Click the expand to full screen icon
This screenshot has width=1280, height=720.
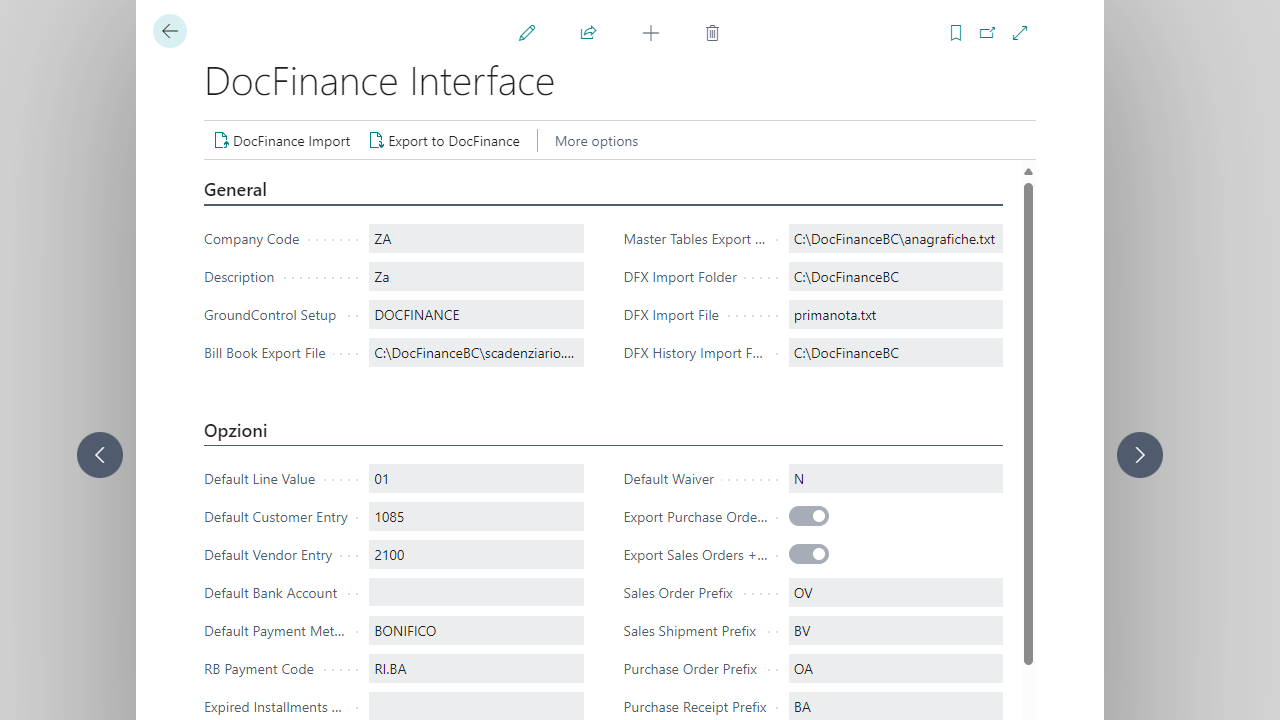pos(1020,33)
